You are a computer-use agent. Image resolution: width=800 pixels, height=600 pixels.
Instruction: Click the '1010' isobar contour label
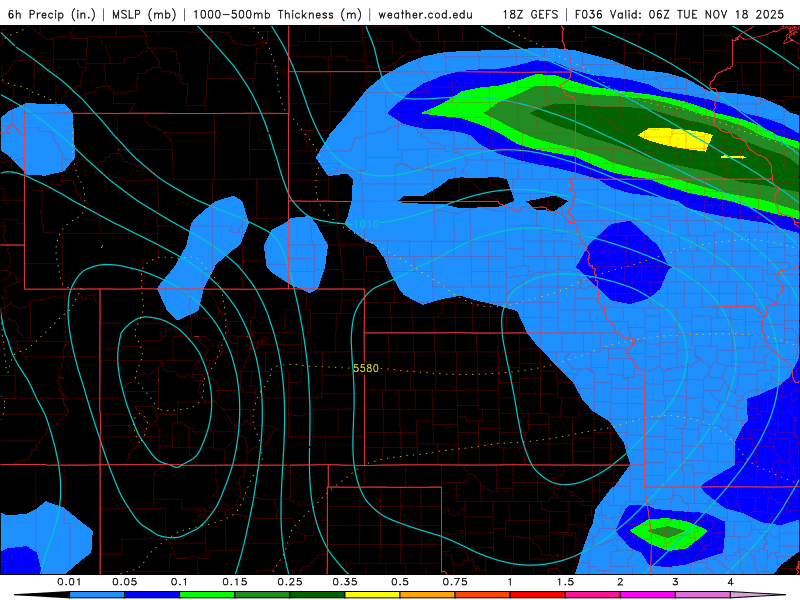366,224
